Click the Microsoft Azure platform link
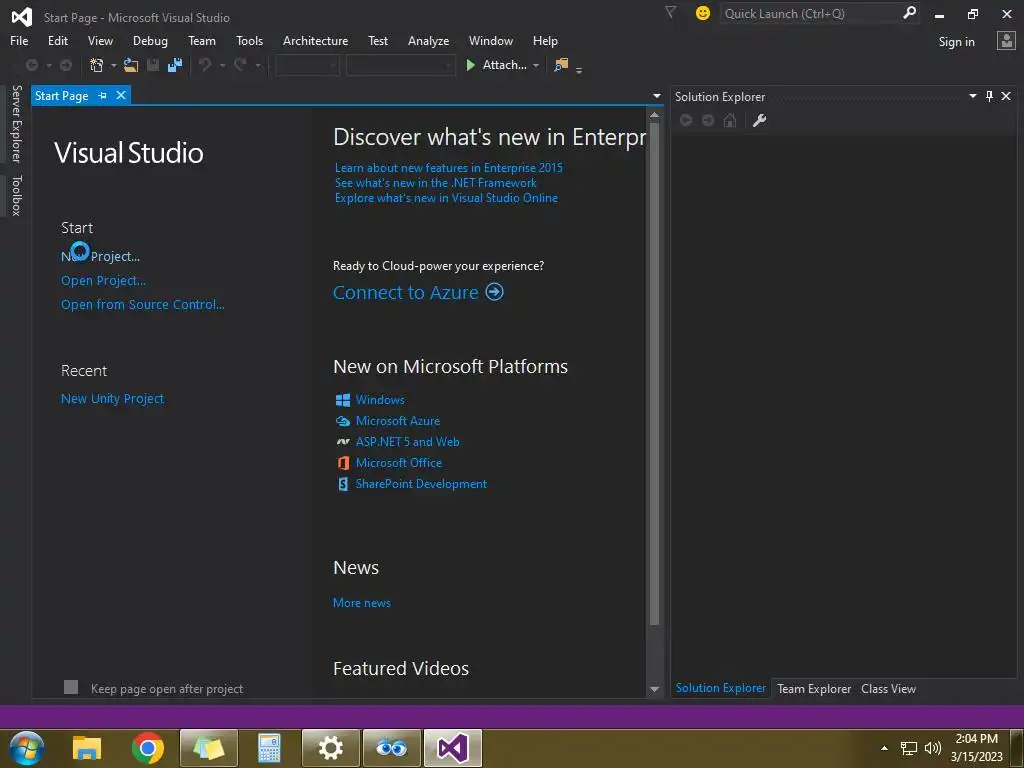1024x768 pixels. point(398,421)
